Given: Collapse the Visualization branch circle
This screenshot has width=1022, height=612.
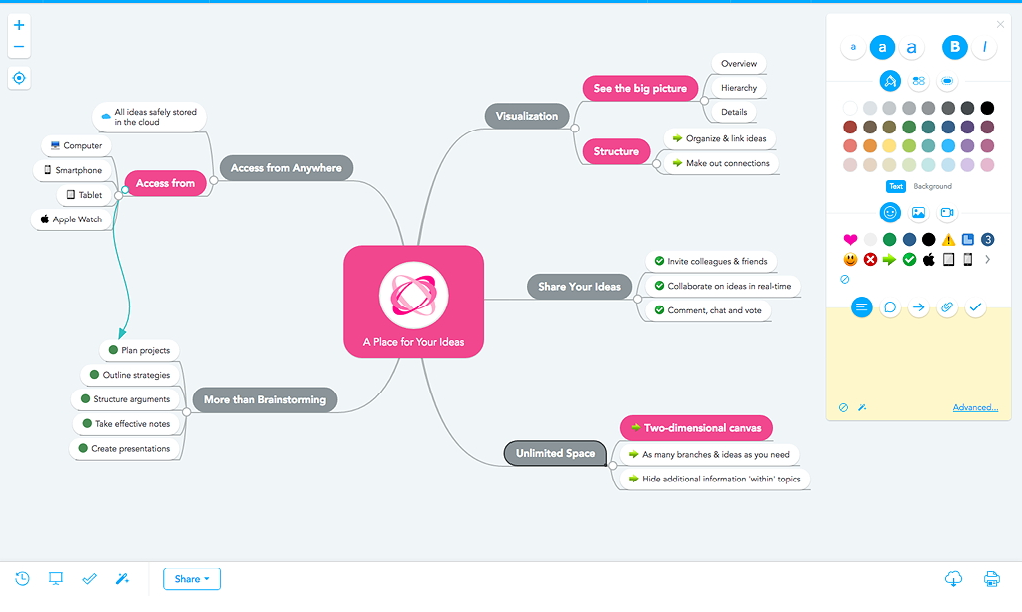Looking at the screenshot, I should coord(575,128).
